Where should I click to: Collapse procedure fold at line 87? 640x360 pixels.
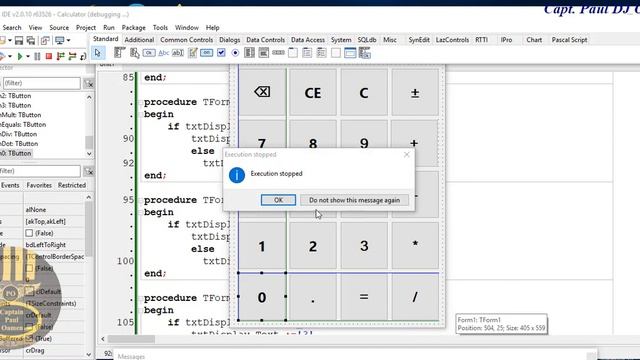click(x=140, y=102)
